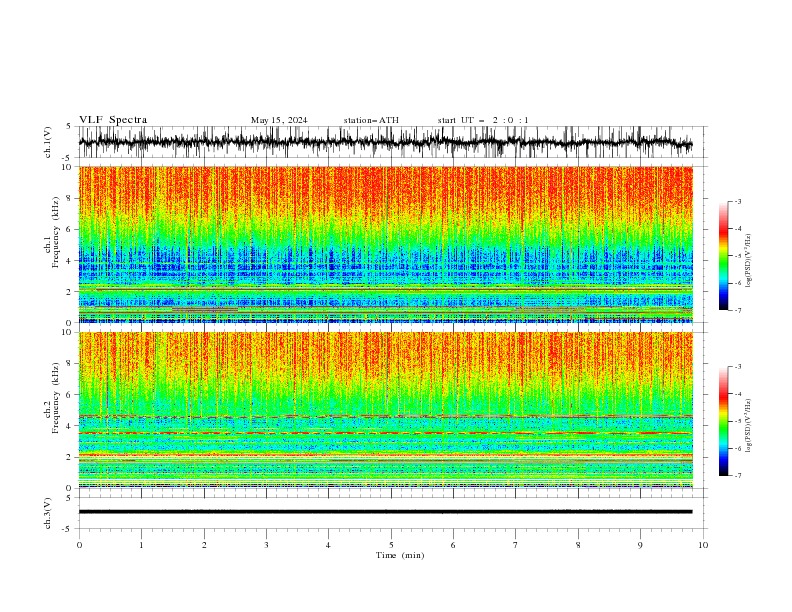Click the 'May 15, 2024' date label
Screen dimensions: 792x612
pos(279,120)
